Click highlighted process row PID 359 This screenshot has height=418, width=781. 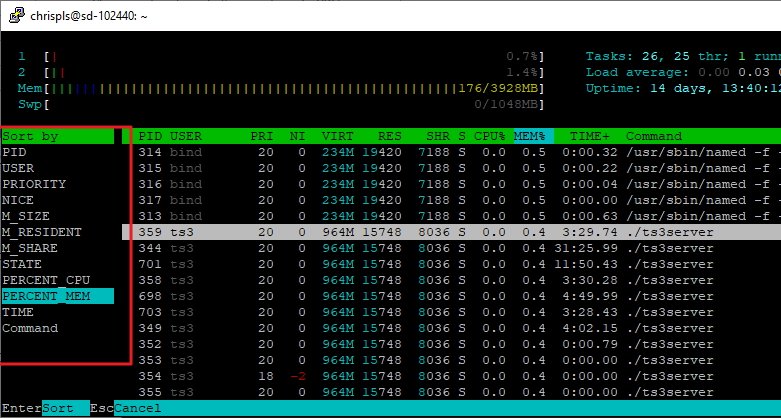[451, 232]
